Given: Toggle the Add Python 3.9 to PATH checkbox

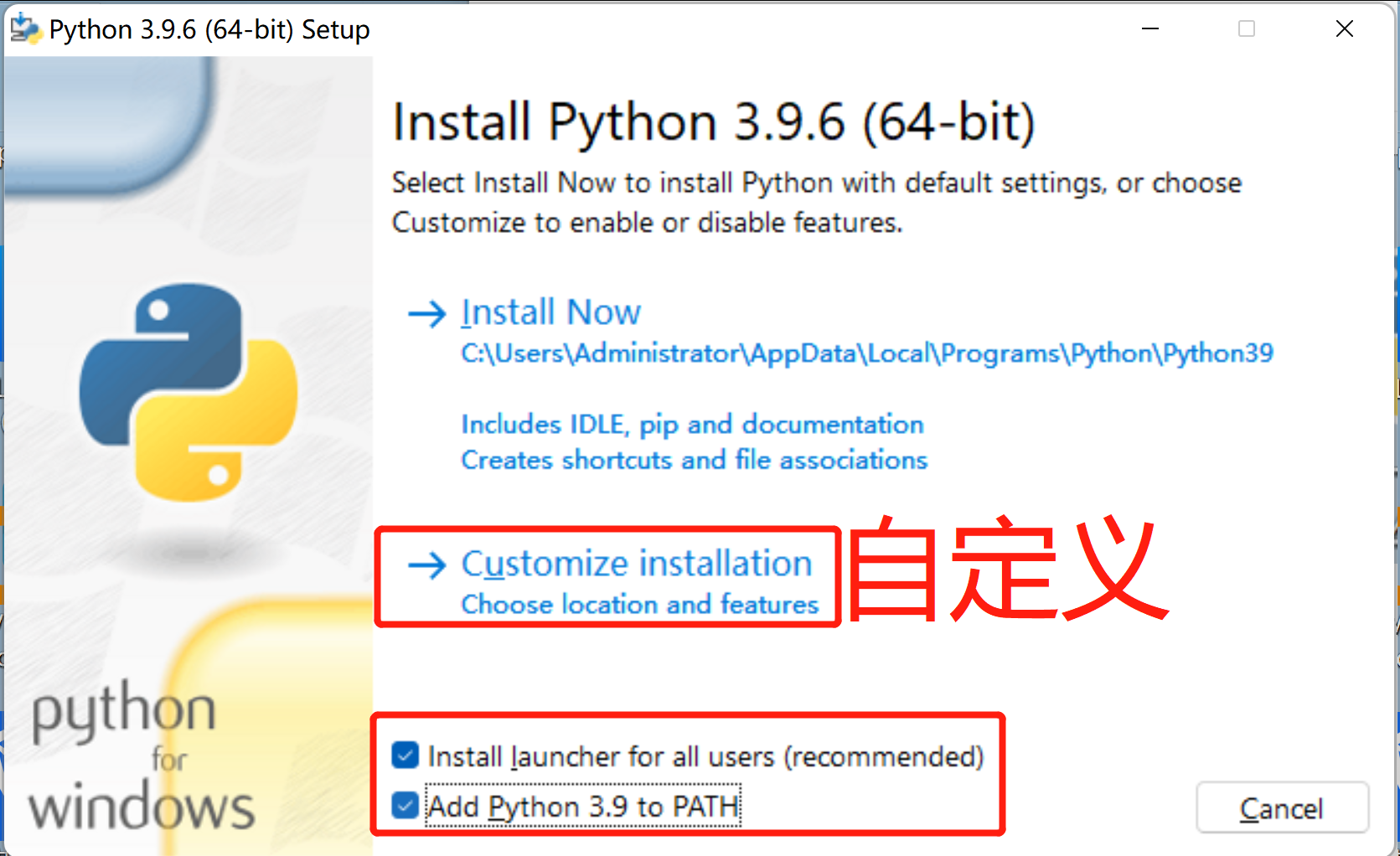Looking at the screenshot, I should (406, 806).
